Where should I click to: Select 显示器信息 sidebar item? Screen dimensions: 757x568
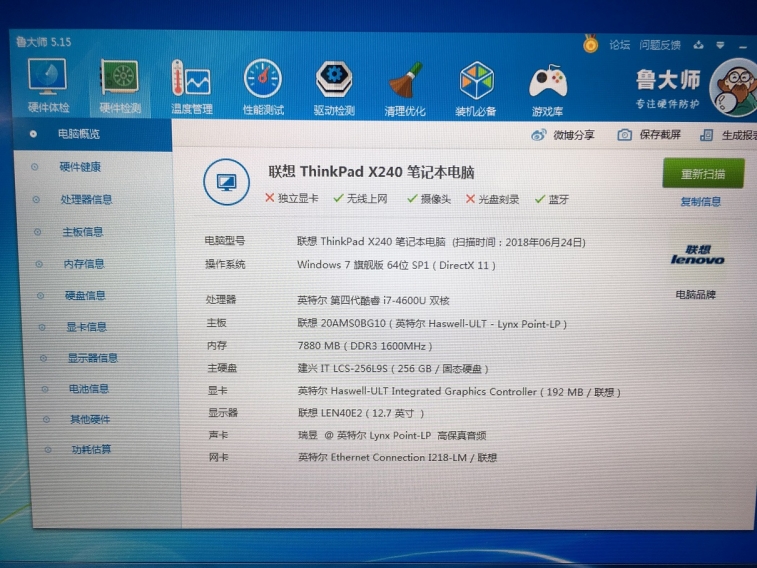(93, 358)
